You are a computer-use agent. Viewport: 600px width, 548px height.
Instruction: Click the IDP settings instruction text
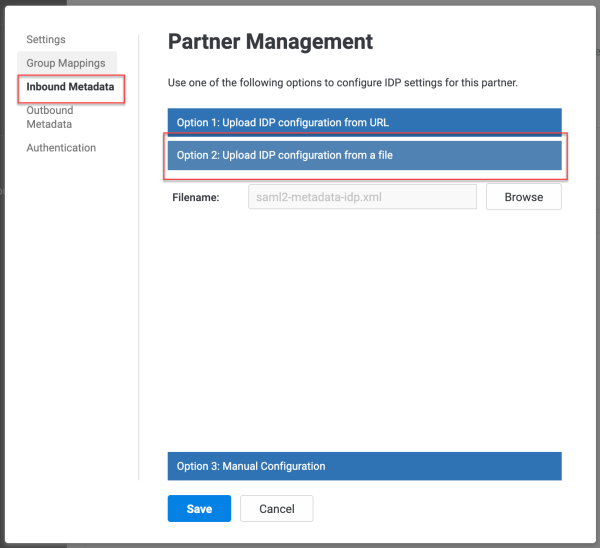[x=342, y=83]
